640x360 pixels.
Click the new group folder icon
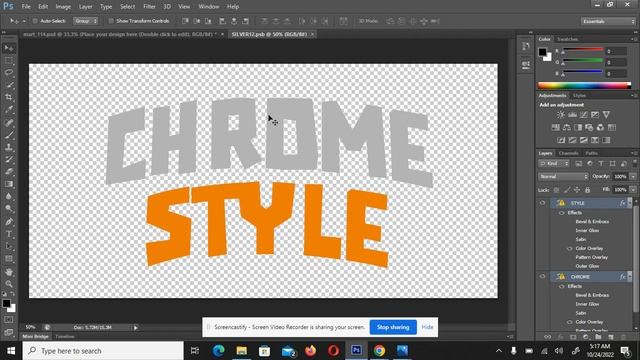click(598, 337)
